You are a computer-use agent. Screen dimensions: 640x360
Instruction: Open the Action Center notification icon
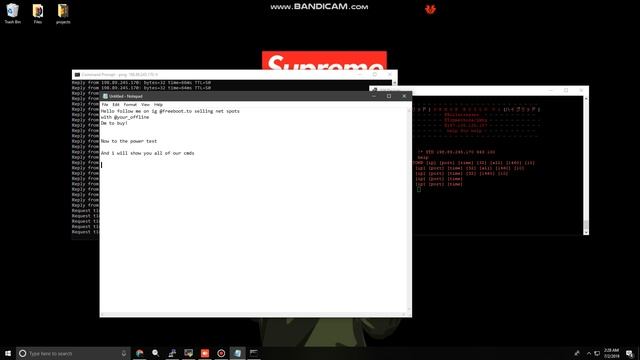(630, 353)
